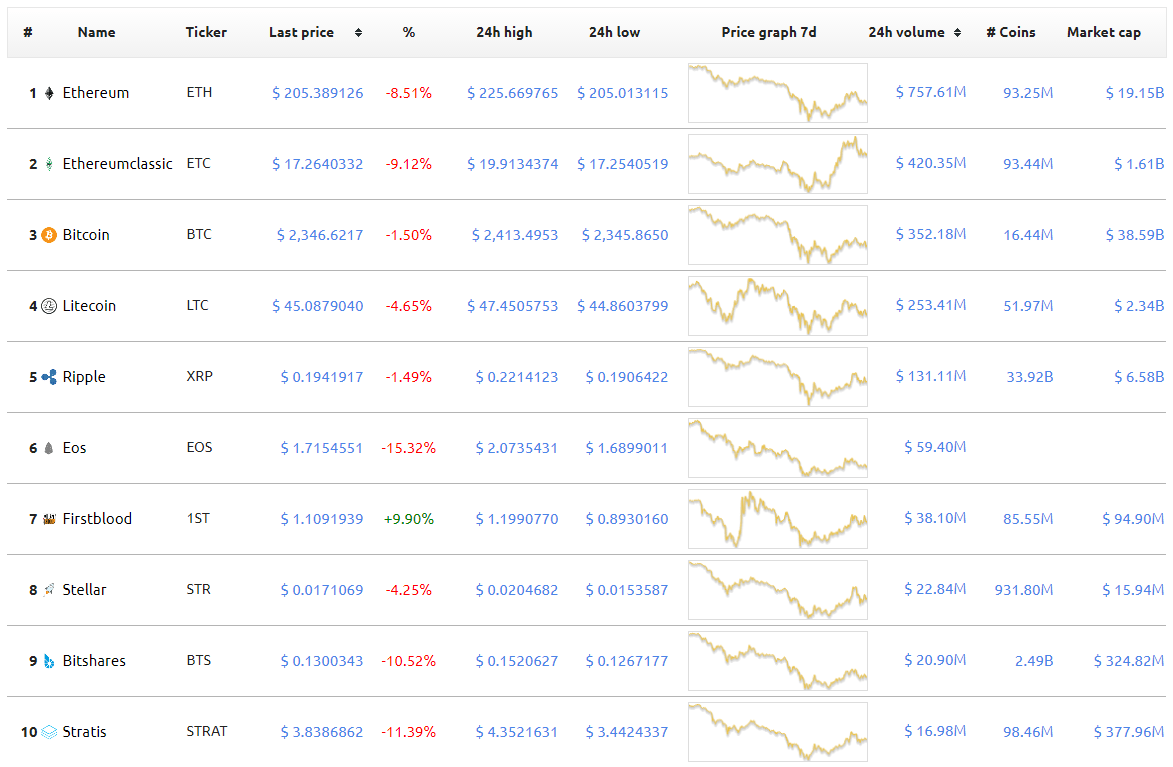
Task: Sort table by Last price arrows
Action: pos(358,32)
